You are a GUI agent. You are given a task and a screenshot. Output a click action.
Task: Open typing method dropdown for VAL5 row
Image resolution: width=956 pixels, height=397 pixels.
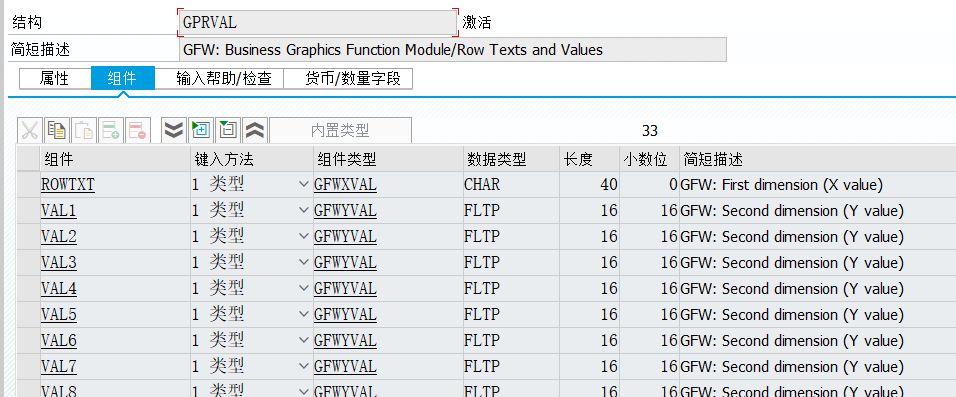[x=304, y=314]
